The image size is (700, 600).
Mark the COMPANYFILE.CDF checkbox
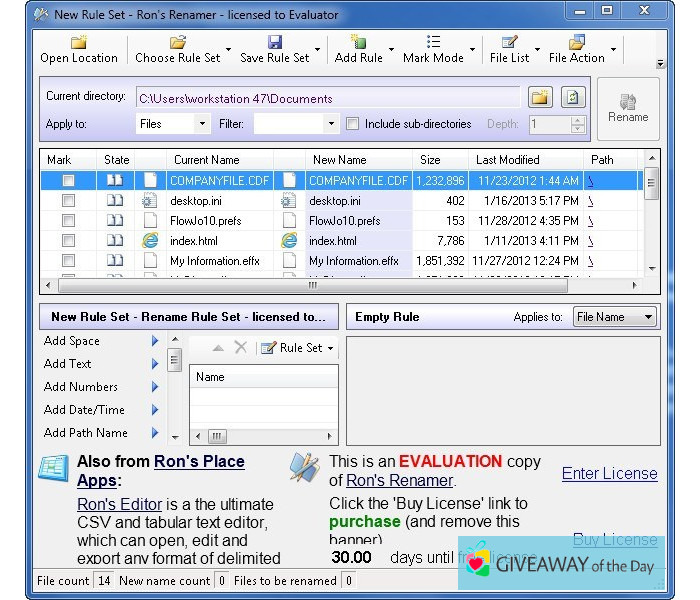[x=68, y=181]
